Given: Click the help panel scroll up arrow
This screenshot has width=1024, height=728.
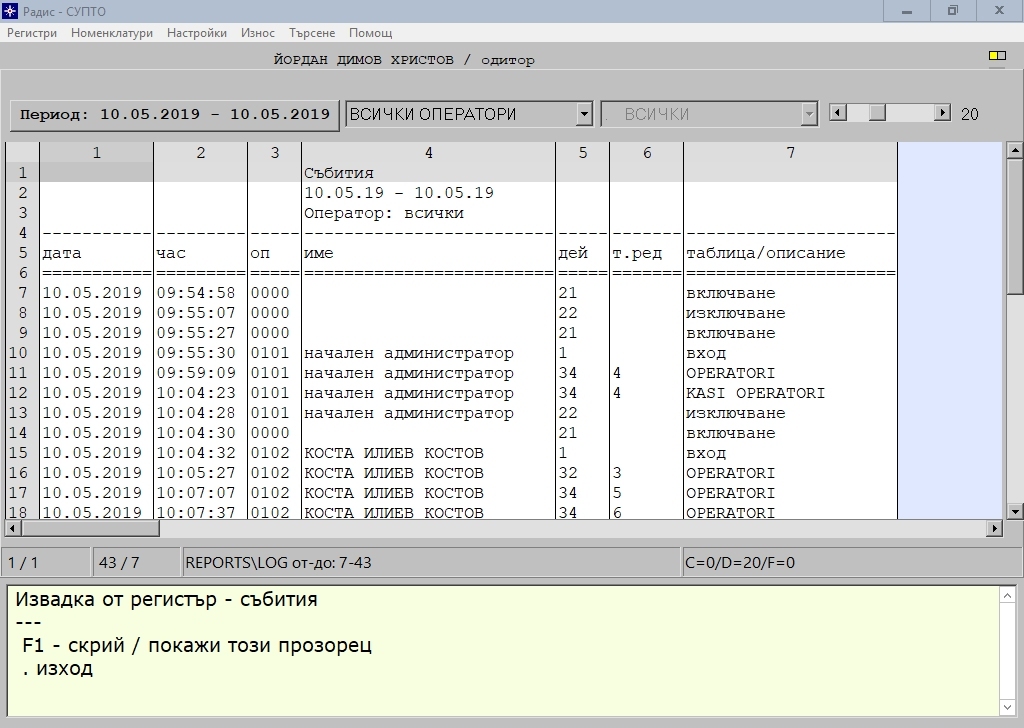Looking at the screenshot, I should click(1008, 595).
